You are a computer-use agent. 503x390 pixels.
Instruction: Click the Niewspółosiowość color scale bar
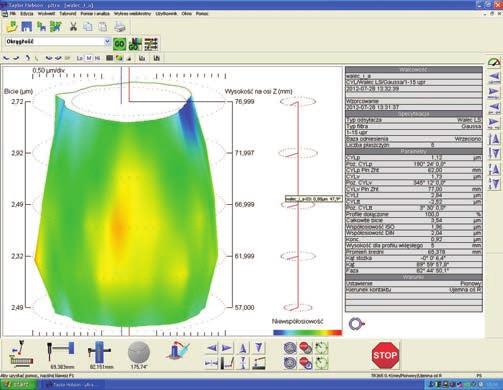307,332
